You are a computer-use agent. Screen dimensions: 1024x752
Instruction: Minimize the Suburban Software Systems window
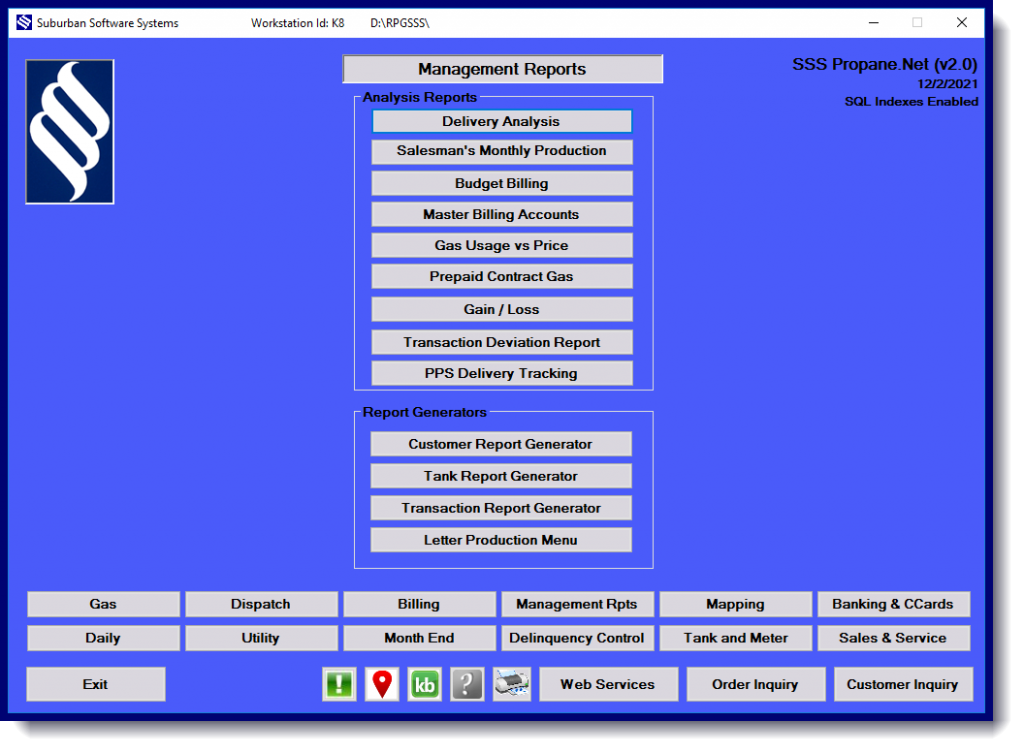coord(873,22)
